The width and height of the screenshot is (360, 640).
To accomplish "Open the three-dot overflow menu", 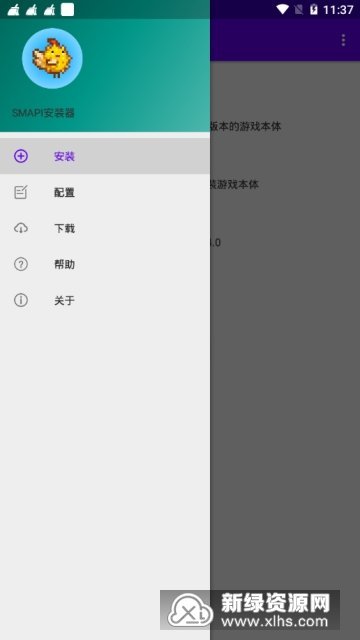I will pos(343,40).
